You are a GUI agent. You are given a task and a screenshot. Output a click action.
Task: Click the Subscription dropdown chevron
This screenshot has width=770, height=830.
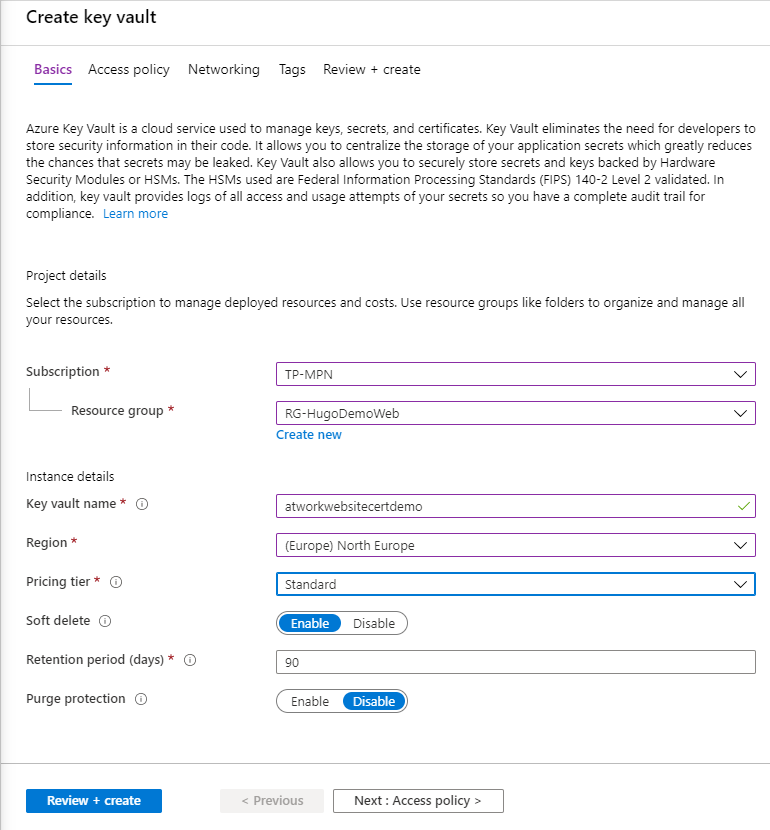(741, 374)
